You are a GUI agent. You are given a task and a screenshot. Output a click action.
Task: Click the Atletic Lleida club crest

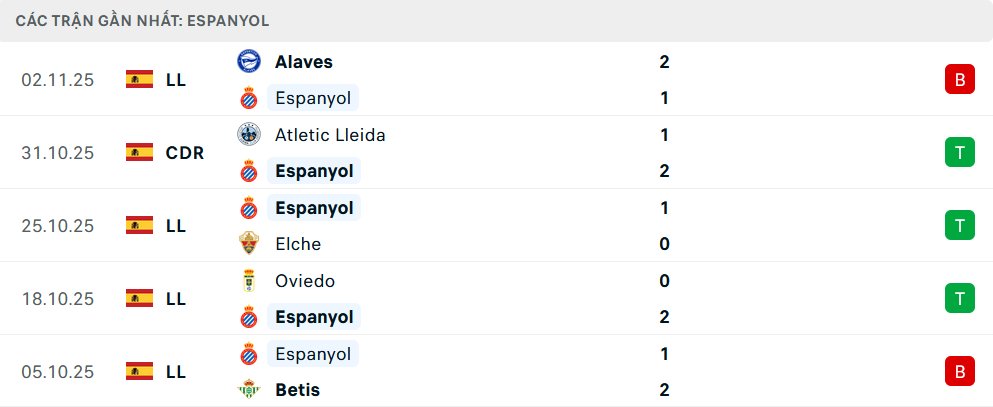click(248, 135)
